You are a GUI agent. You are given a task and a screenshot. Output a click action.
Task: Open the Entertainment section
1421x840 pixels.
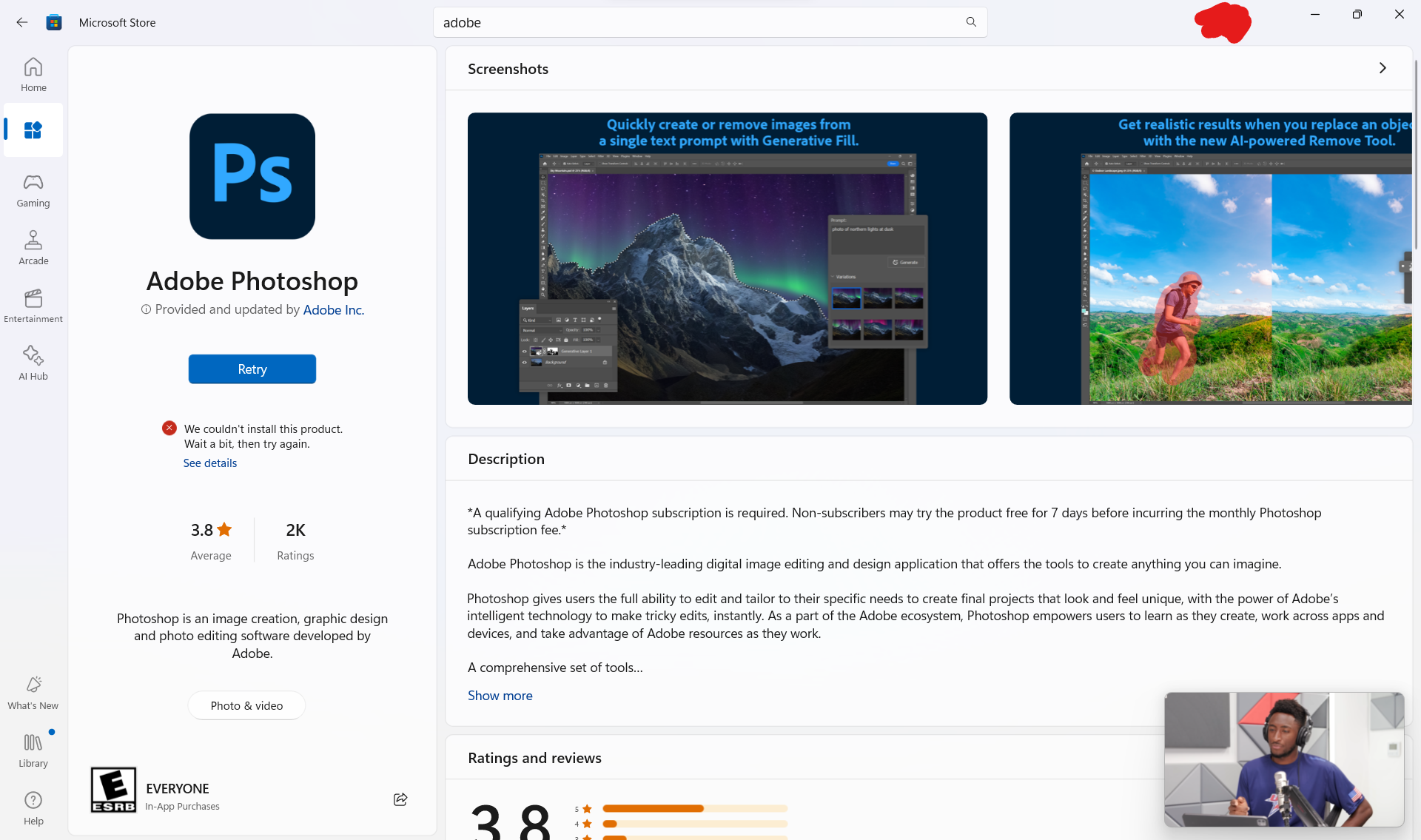[33, 305]
